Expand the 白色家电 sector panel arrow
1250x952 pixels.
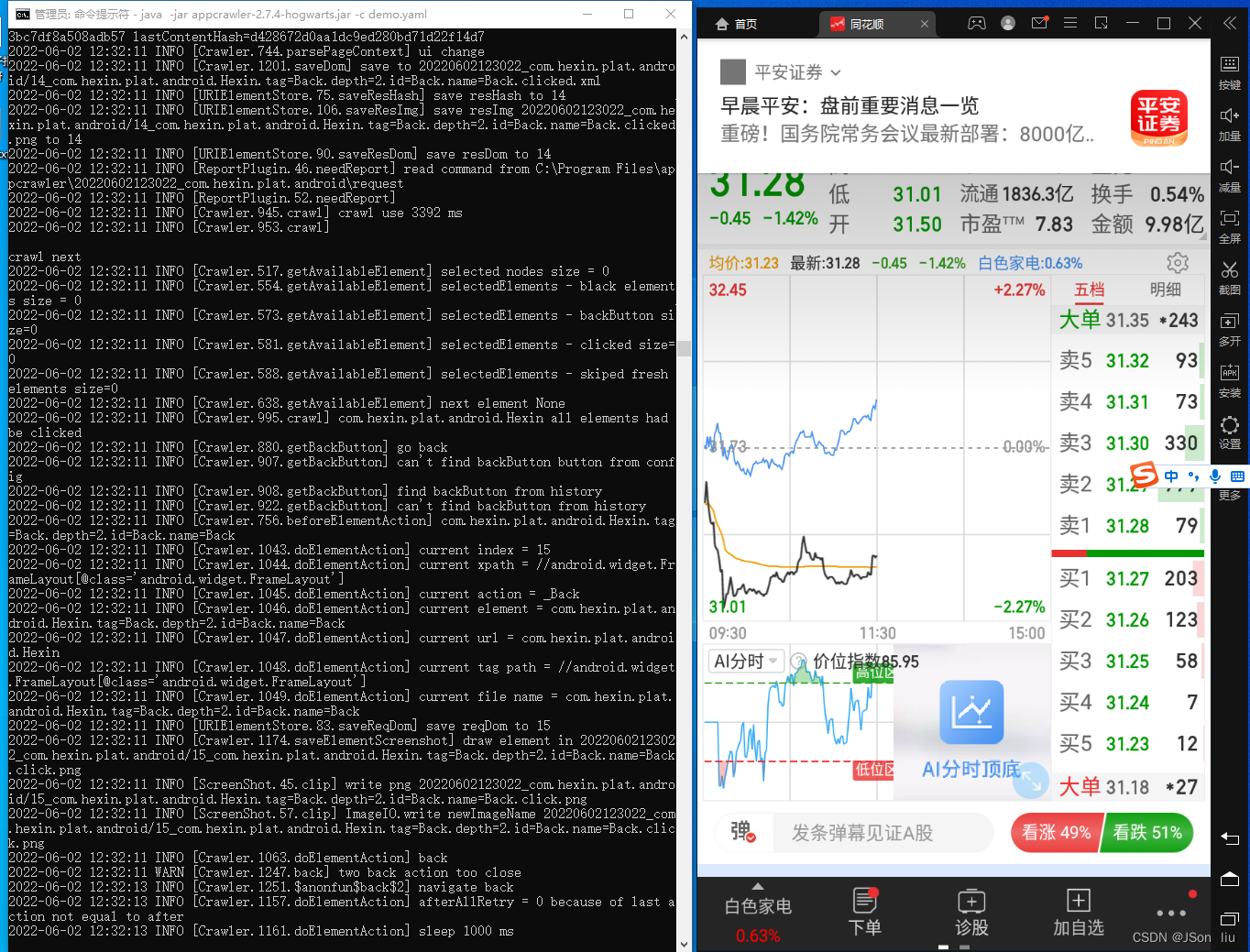click(757, 886)
